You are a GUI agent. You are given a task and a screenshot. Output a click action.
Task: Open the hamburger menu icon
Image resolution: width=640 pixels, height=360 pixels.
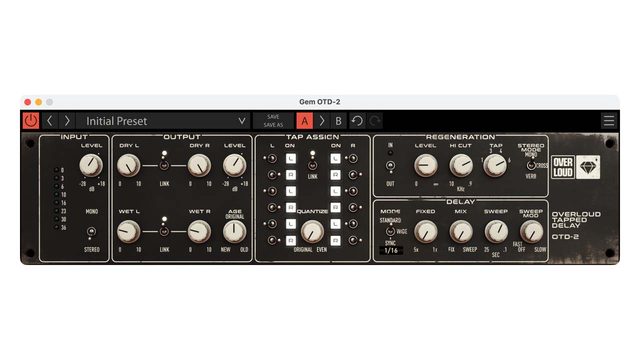(x=609, y=121)
